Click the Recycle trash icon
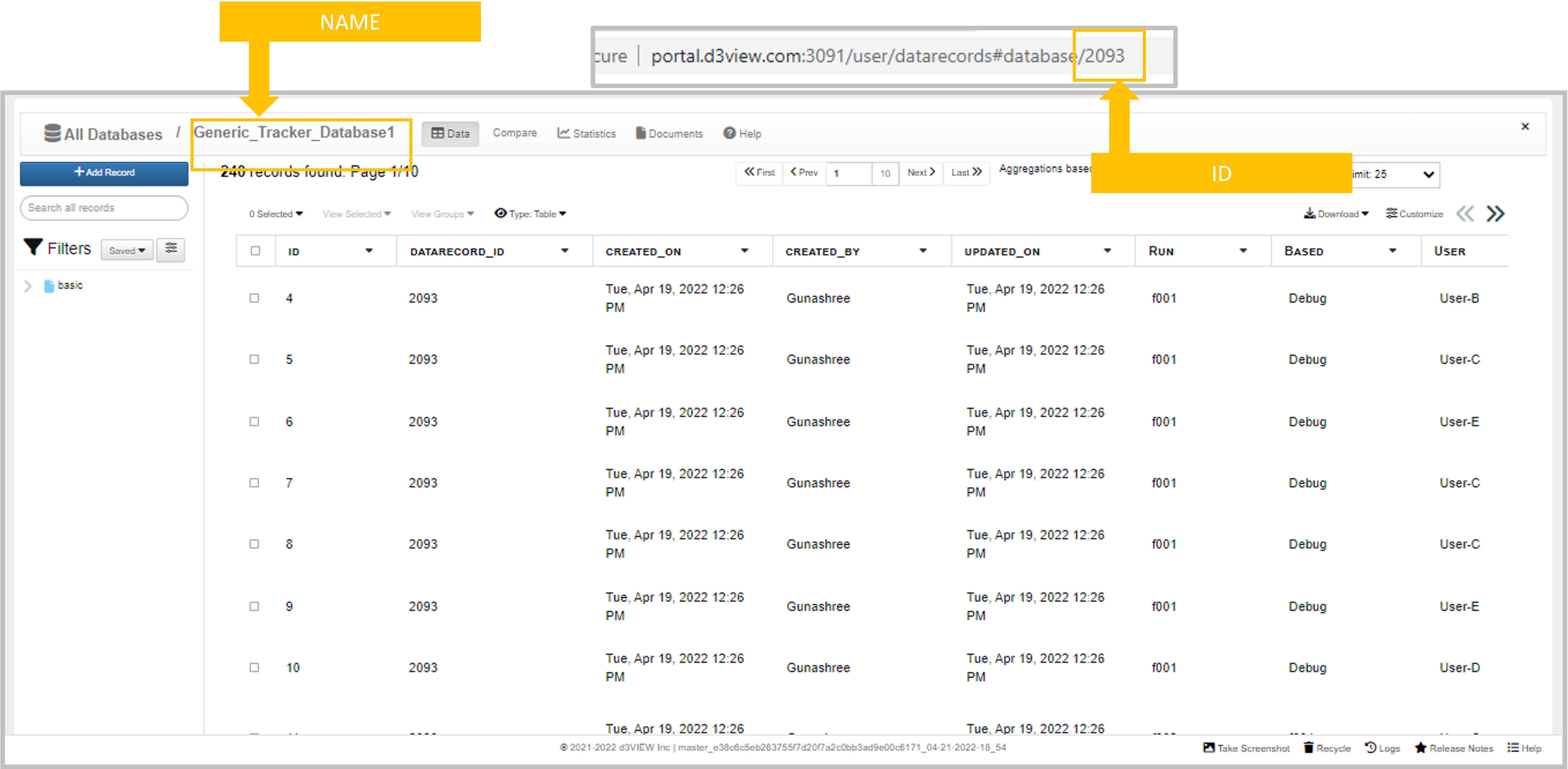The image size is (1568, 769). (1309, 748)
